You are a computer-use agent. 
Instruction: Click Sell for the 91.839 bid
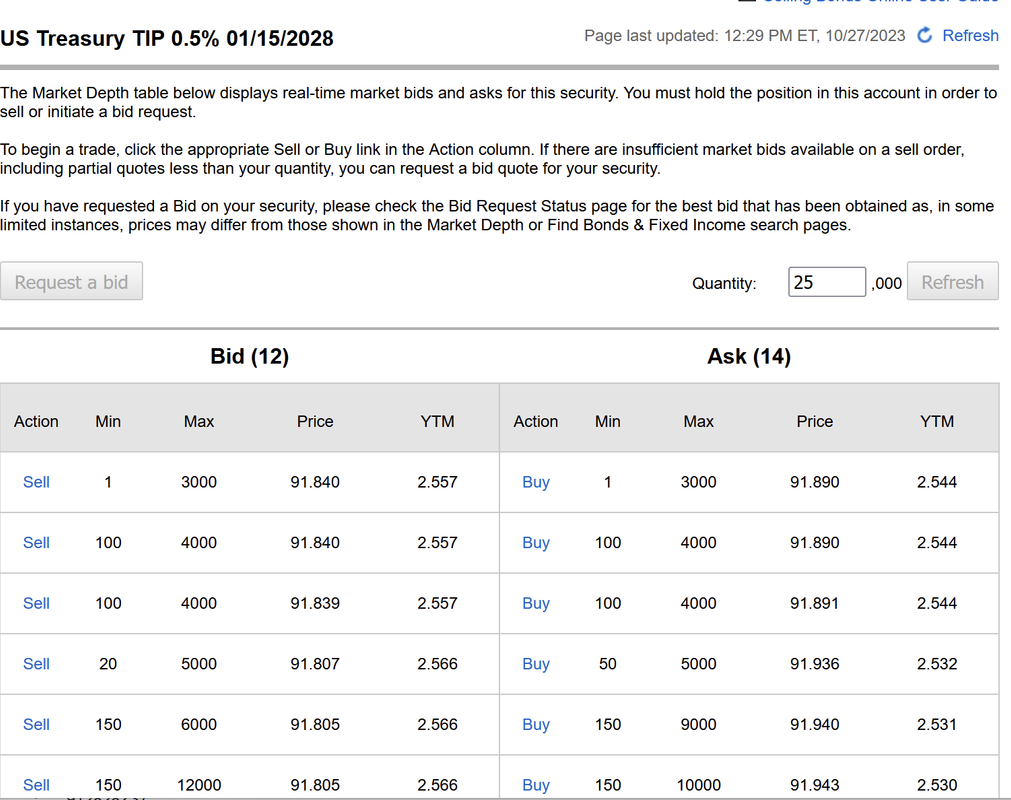tap(36, 603)
